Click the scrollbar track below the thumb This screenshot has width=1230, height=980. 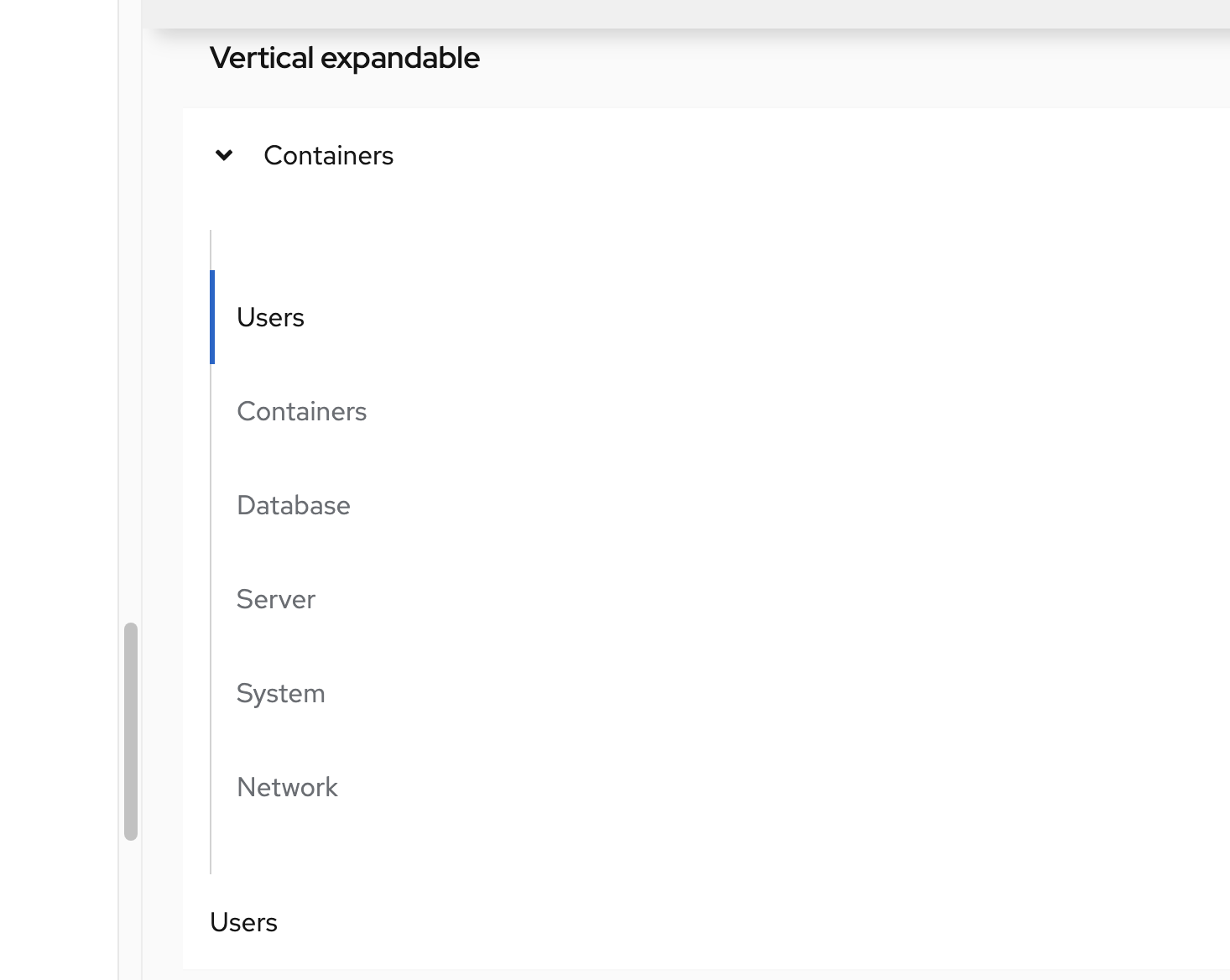click(x=131, y=906)
